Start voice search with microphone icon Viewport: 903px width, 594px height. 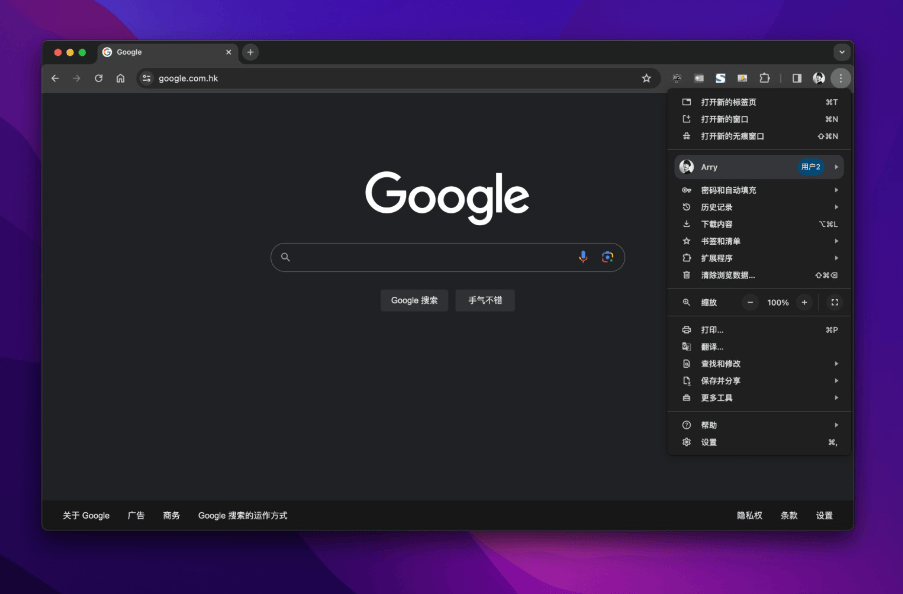point(583,257)
